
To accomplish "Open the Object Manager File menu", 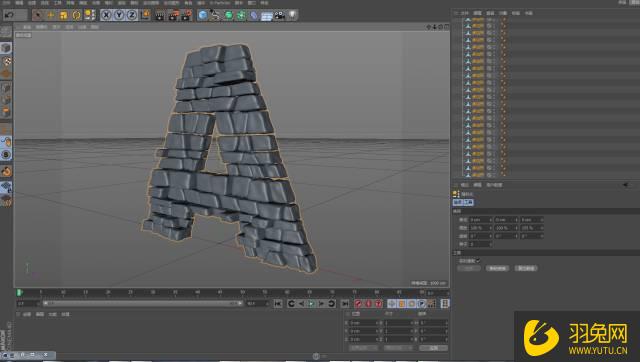I will (464, 13).
